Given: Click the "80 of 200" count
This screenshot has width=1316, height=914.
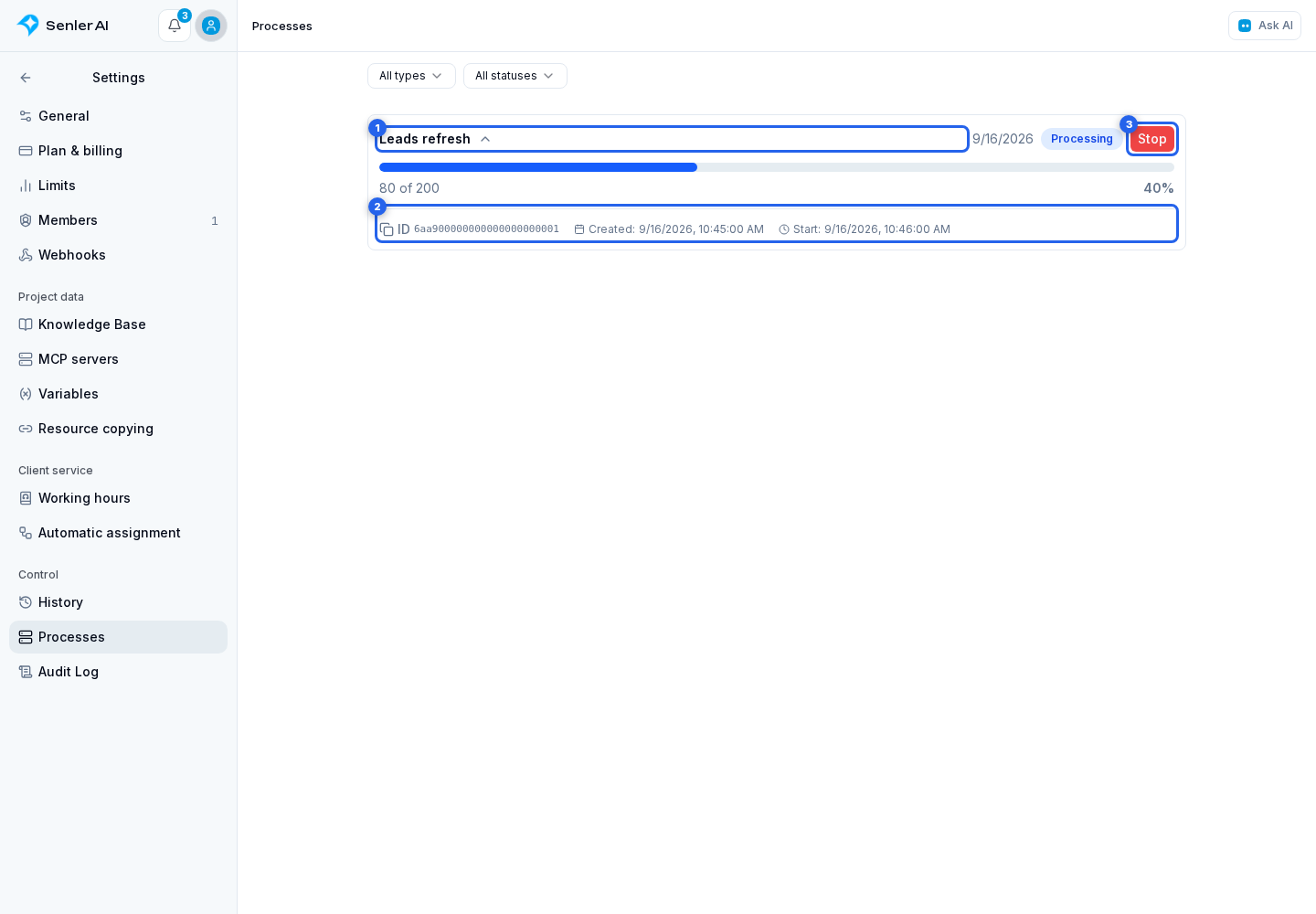Looking at the screenshot, I should (x=409, y=188).
